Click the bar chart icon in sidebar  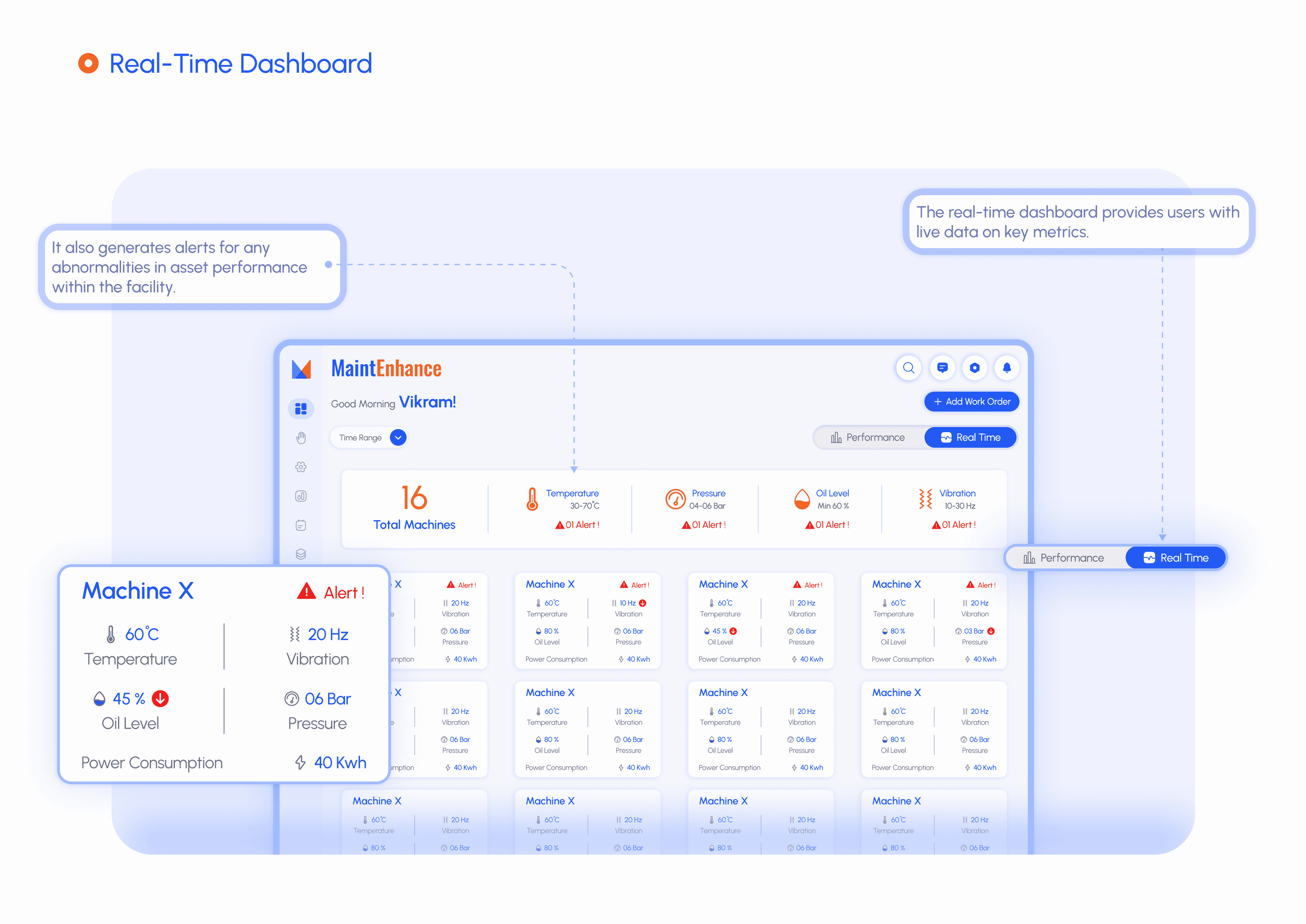coord(301,496)
